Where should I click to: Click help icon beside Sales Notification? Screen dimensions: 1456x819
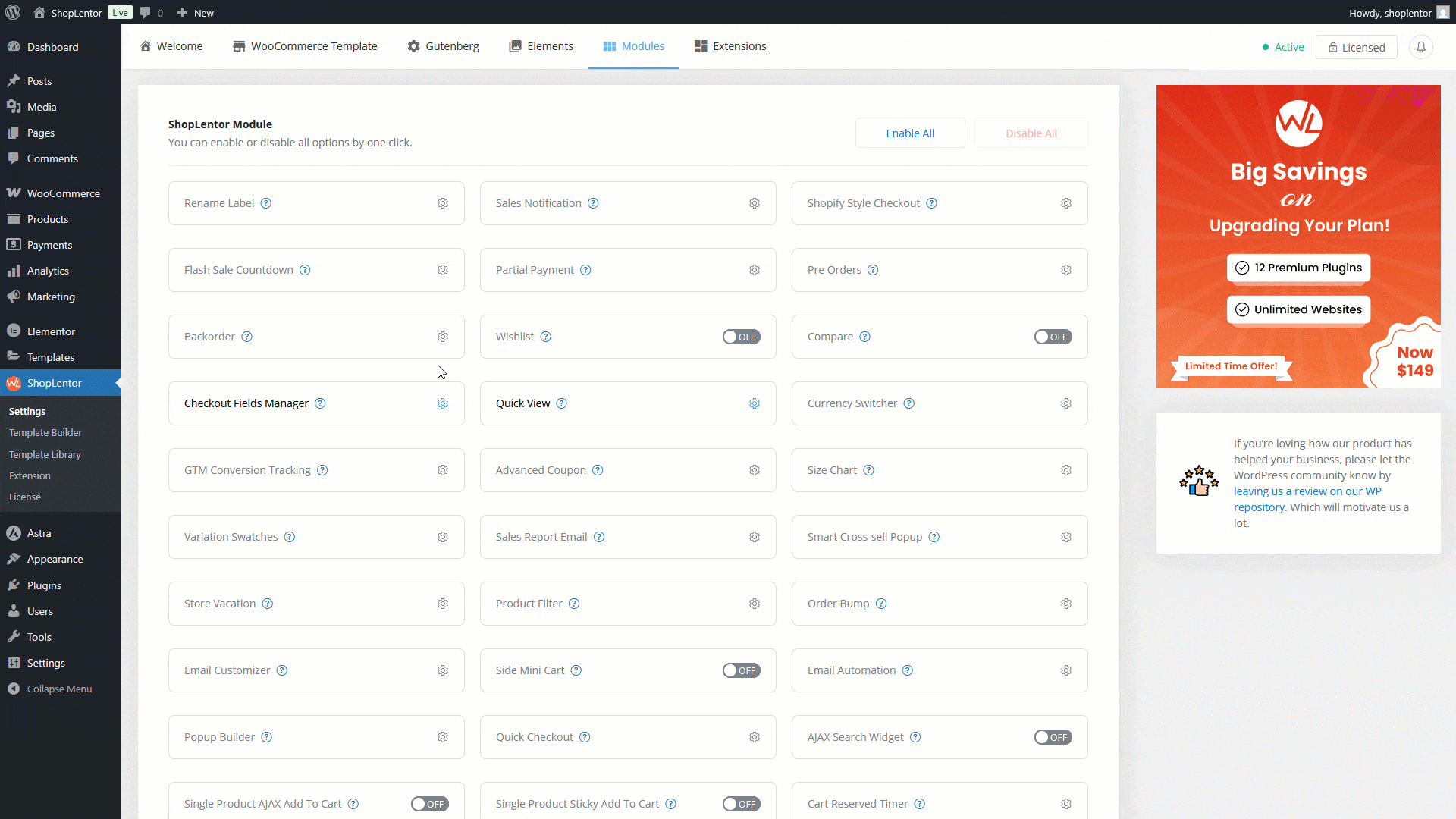click(593, 203)
